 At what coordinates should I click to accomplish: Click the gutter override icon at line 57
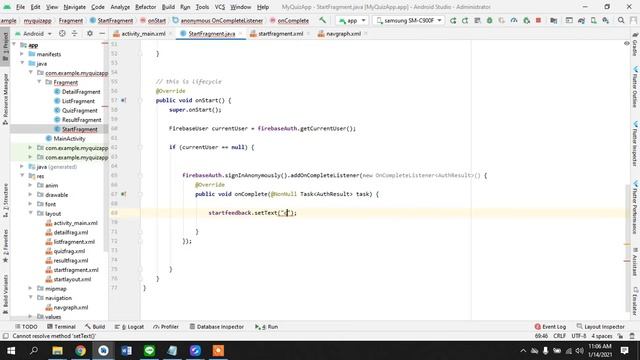tap(123, 100)
